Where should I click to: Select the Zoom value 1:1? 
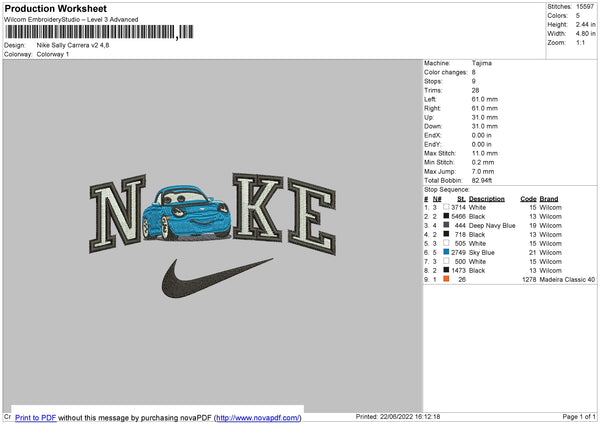click(580, 42)
